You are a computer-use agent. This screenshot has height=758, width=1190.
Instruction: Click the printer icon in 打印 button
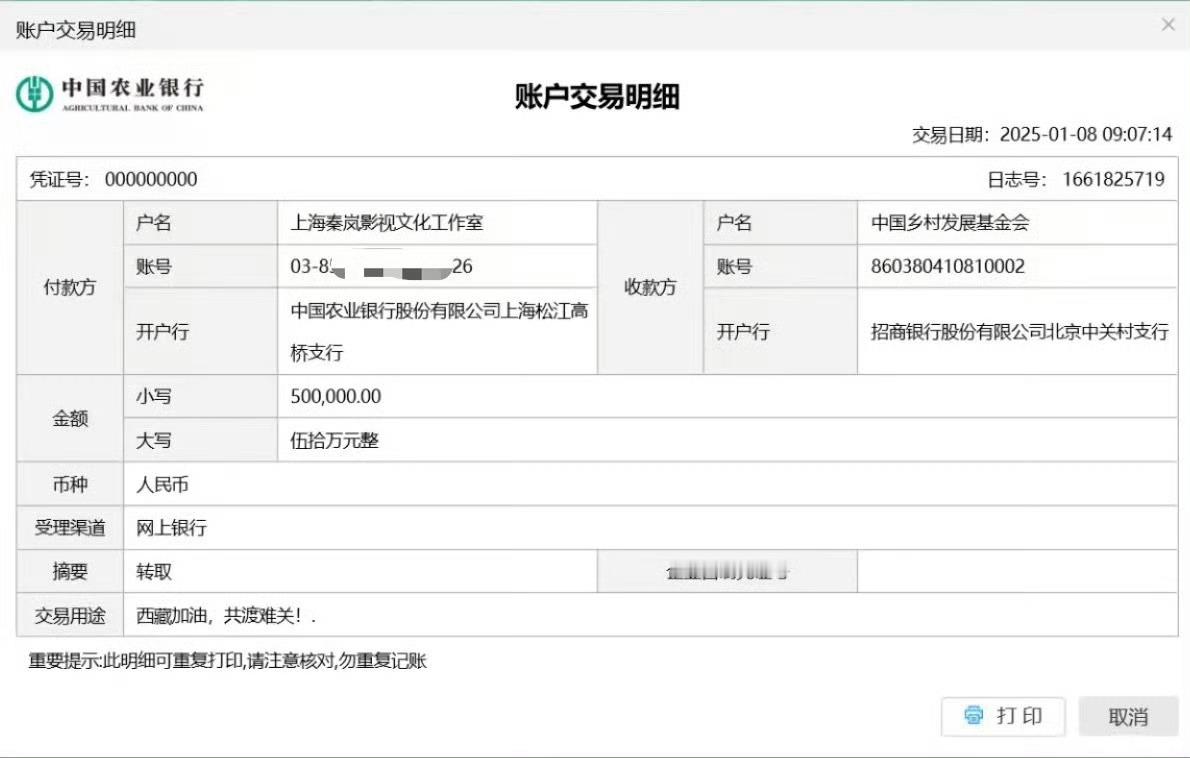tap(973, 715)
